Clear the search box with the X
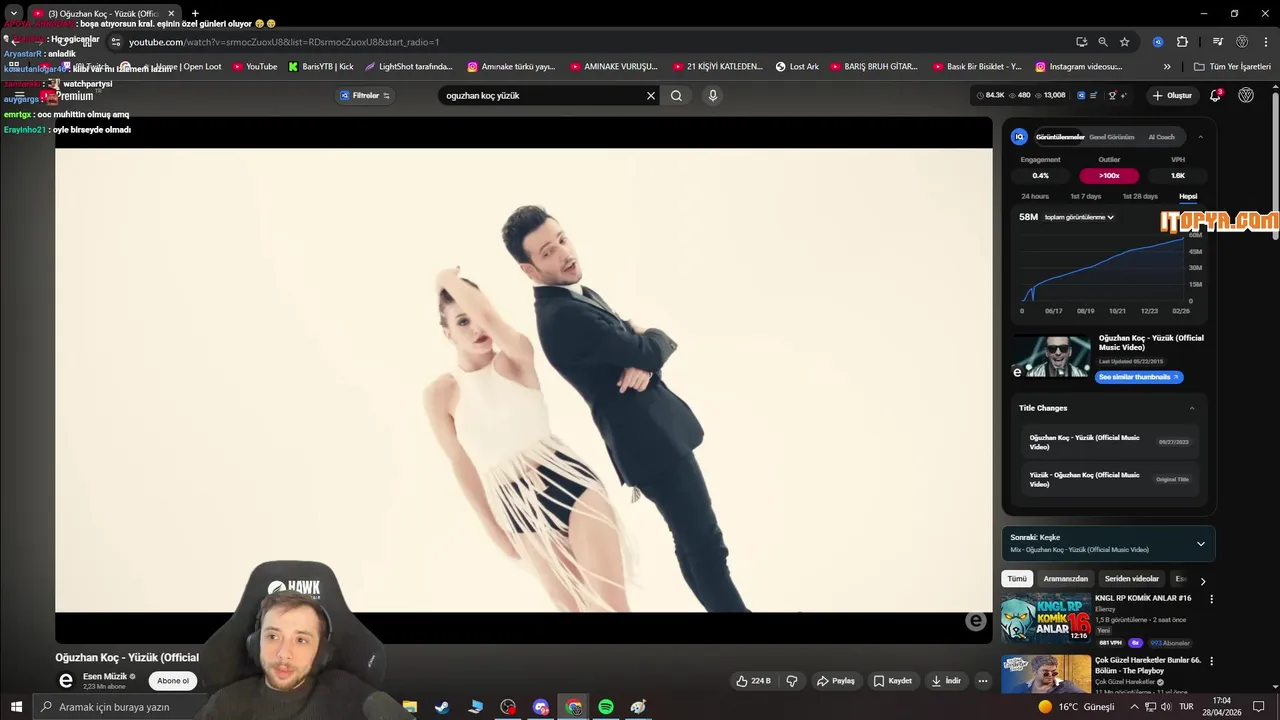Image resolution: width=1280 pixels, height=720 pixels. point(651,96)
